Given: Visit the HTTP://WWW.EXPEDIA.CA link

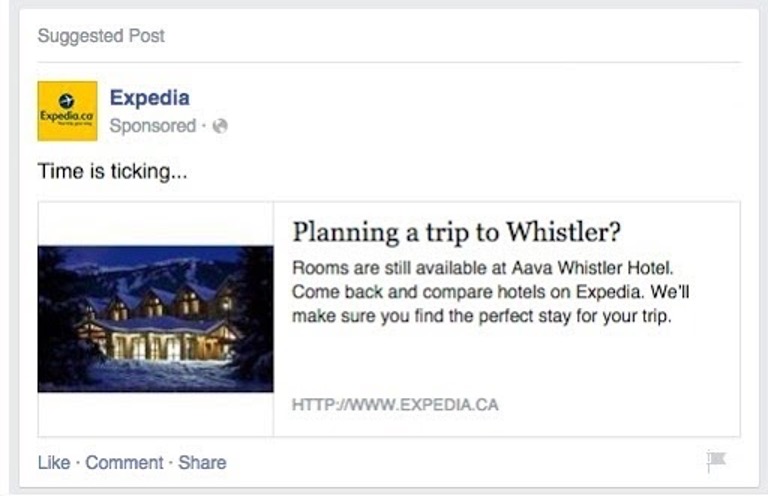Looking at the screenshot, I should click(395, 405).
